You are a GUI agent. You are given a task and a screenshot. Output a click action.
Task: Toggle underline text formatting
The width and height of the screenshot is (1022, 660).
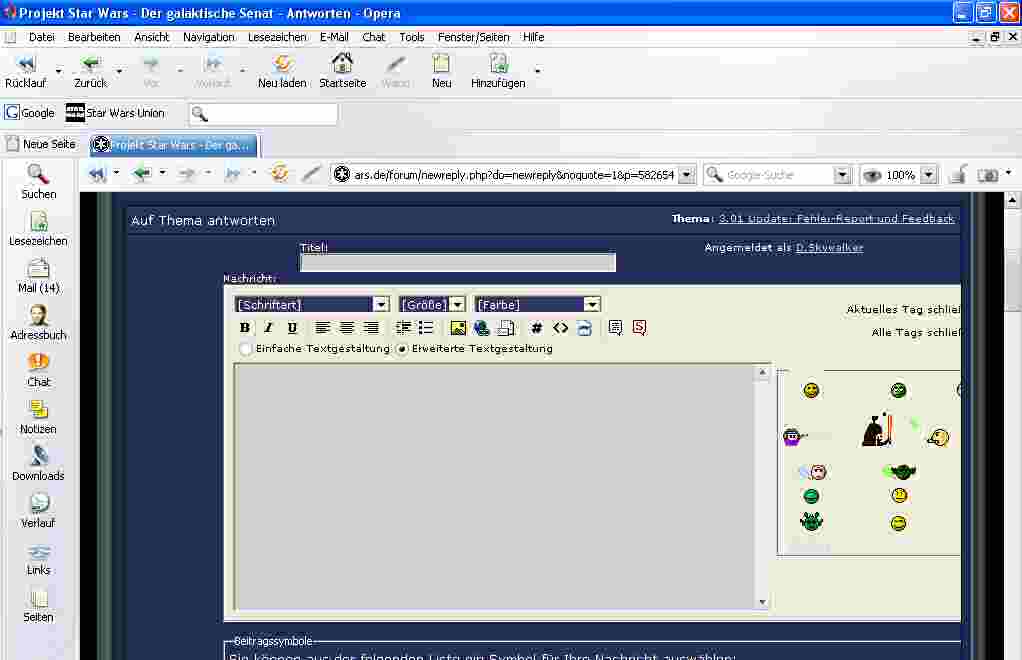coord(292,328)
